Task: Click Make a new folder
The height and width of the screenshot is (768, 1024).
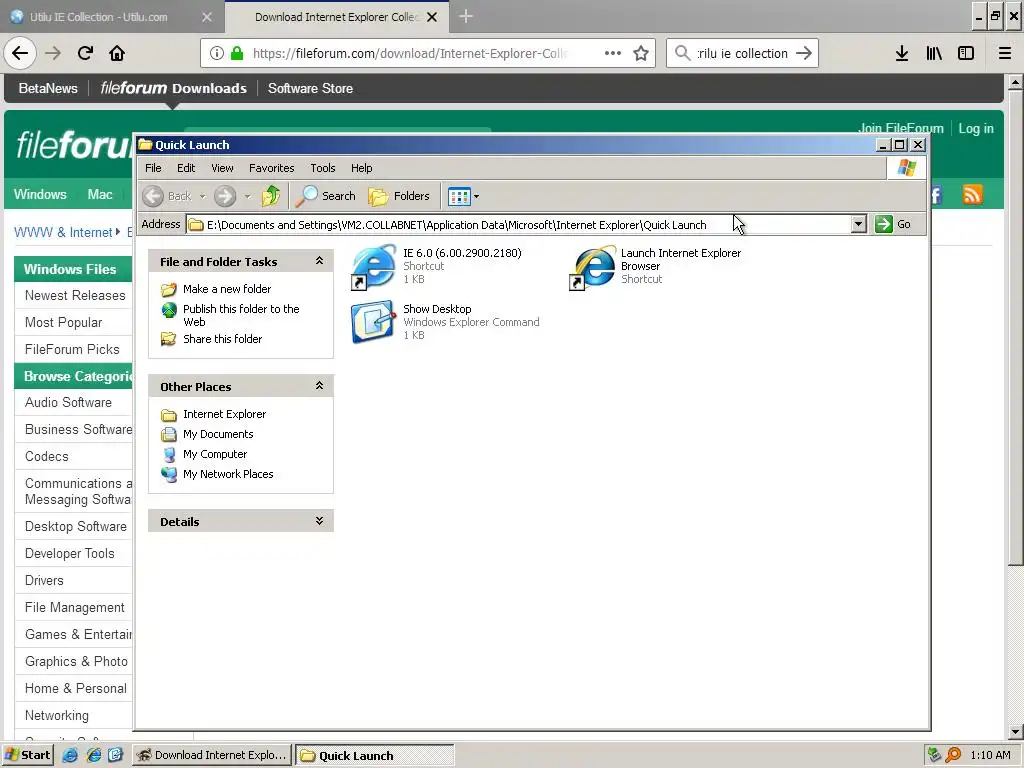Action: coord(227,289)
